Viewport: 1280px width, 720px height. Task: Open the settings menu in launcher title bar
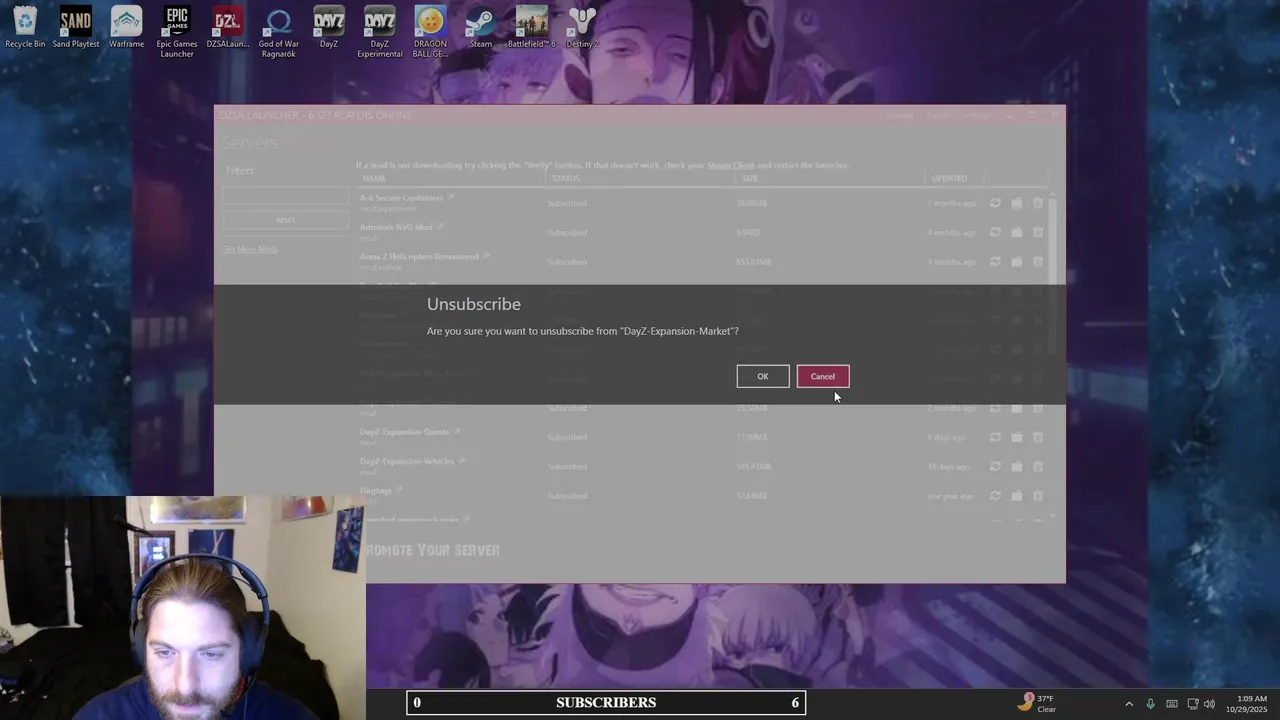(976, 115)
